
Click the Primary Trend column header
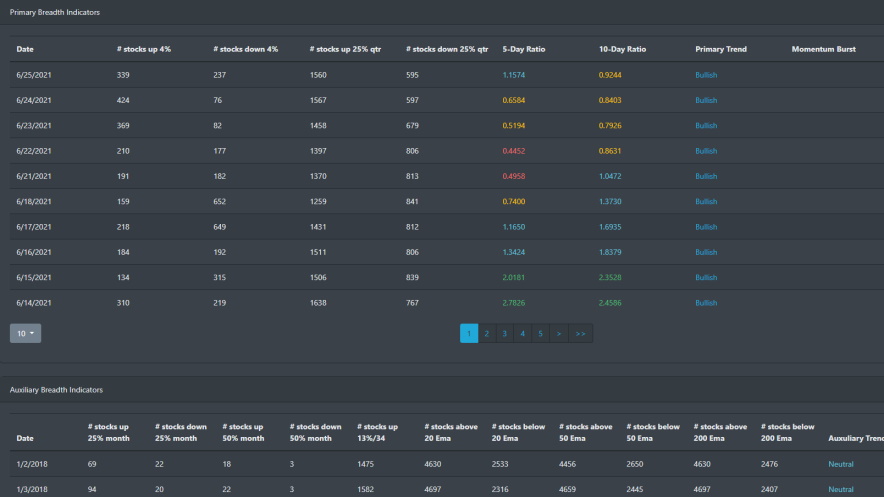pyautogui.click(x=721, y=49)
